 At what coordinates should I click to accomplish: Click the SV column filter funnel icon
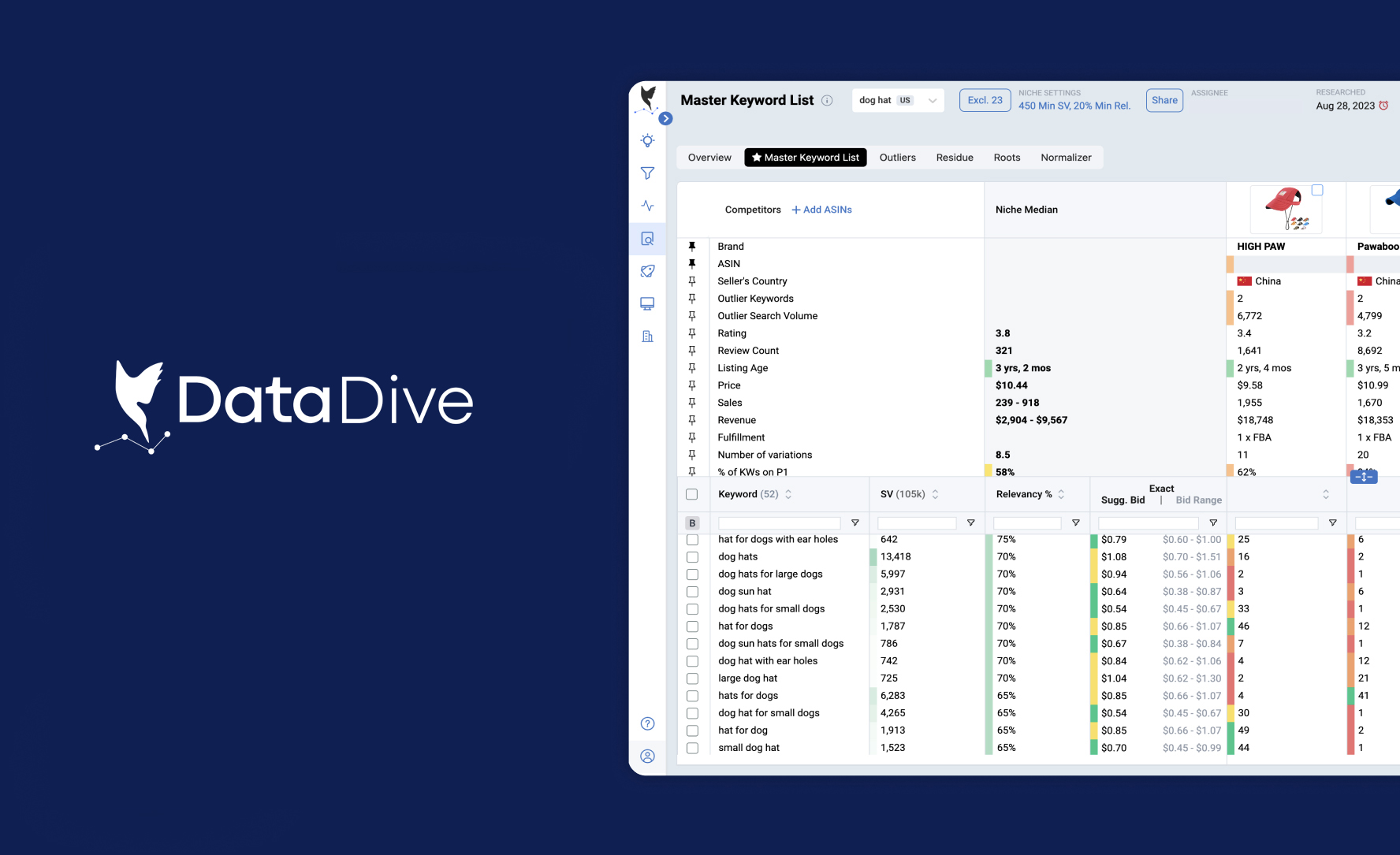pos(970,522)
